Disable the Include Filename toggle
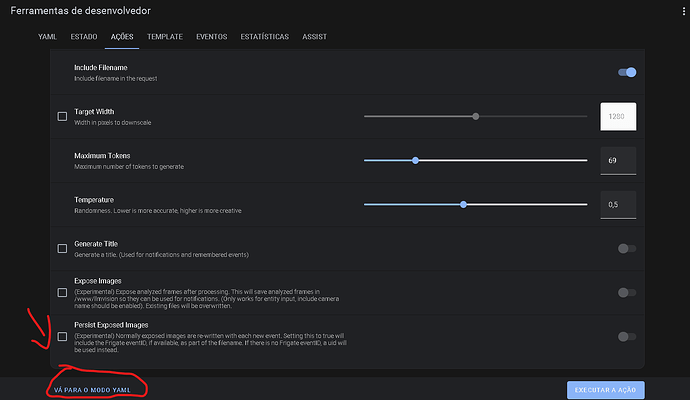This screenshot has width=690, height=400. (627, 72)
